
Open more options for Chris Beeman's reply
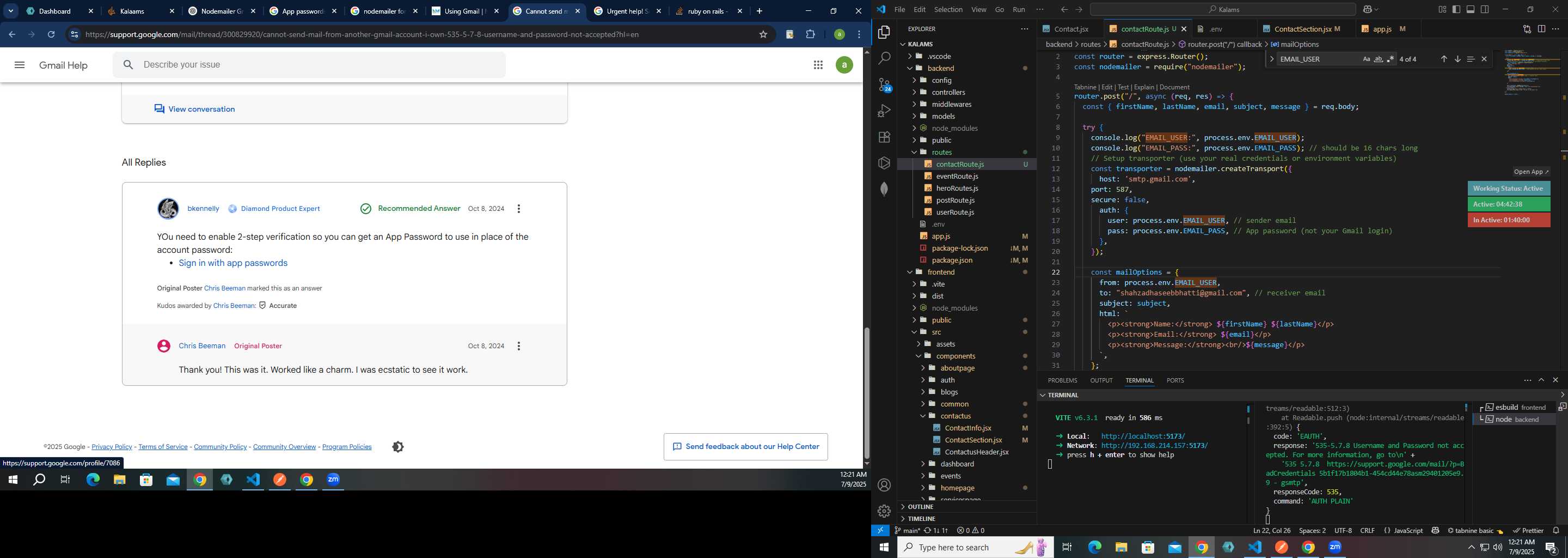pos(519,346)
